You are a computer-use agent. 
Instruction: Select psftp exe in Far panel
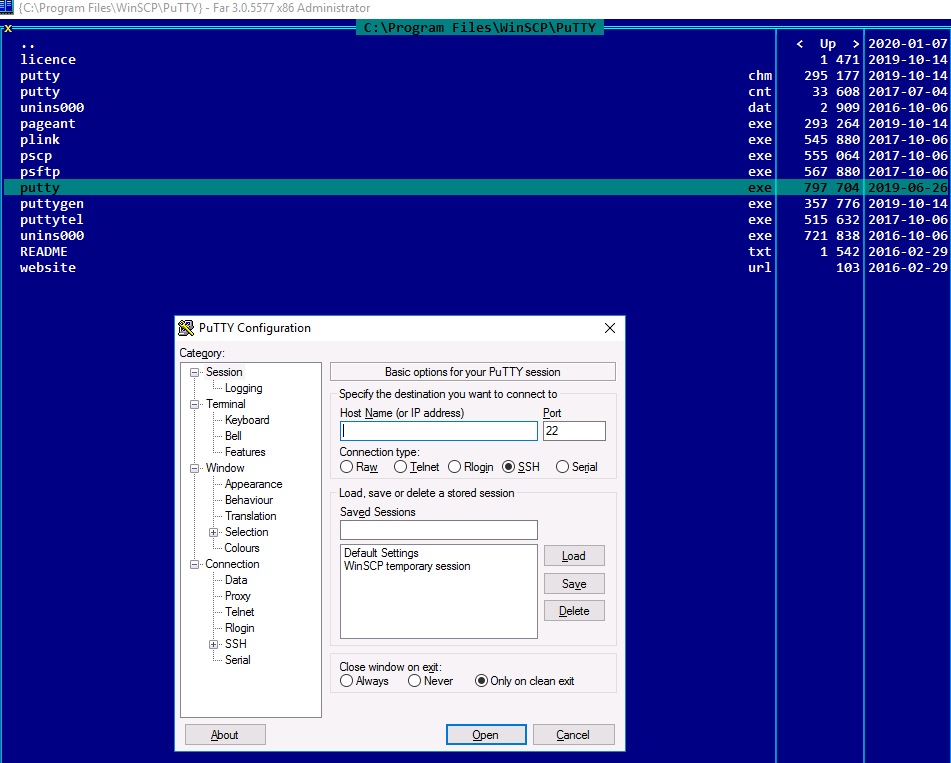tap(389, 172)
